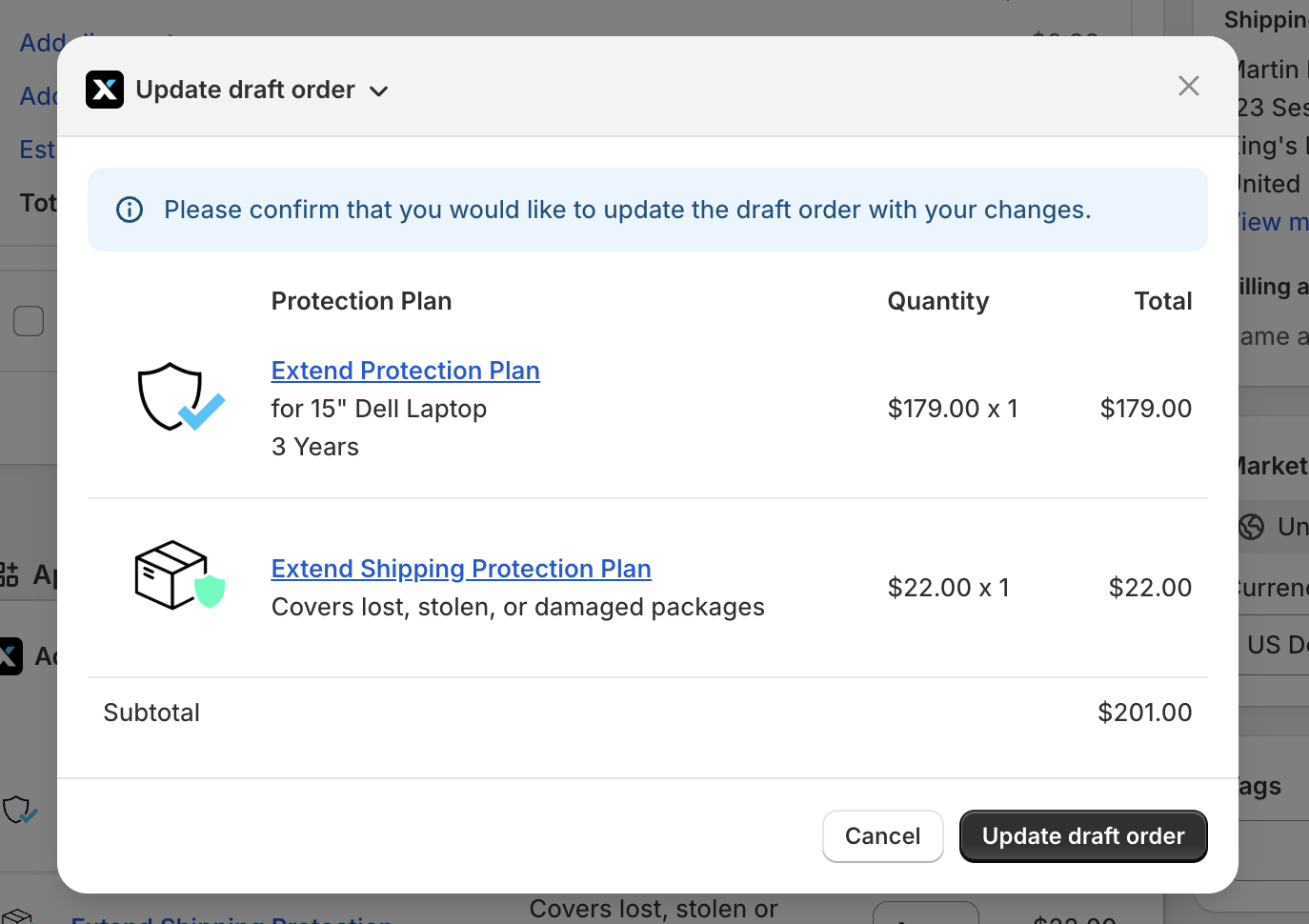Click the shipping box protection icon

click(x=180, y=575)
